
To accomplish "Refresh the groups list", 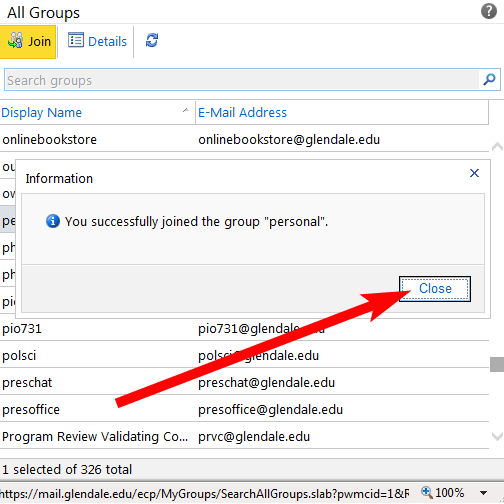I will (x=152, y=40).
